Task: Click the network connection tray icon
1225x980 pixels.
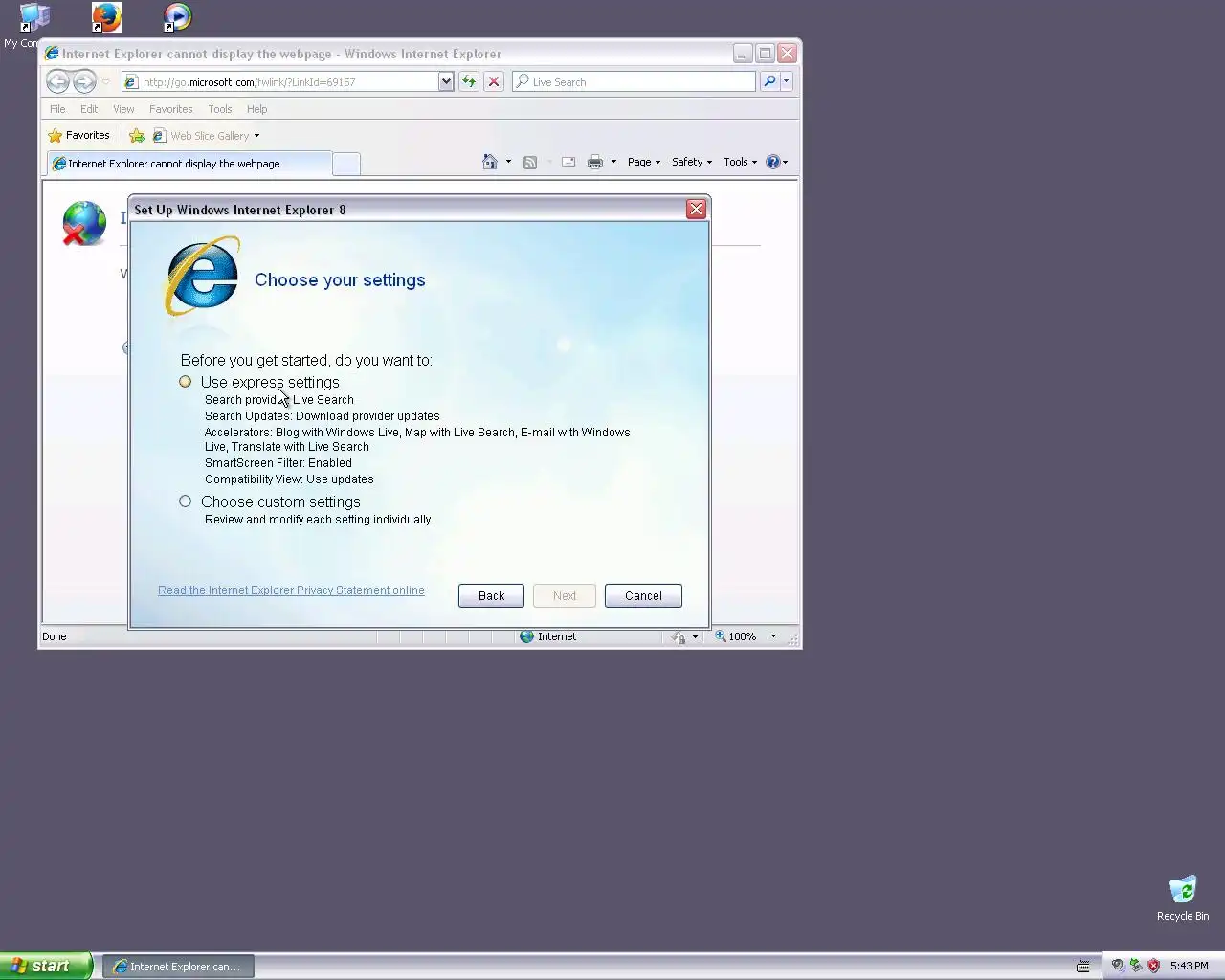Action: (x=1135, y=966)
